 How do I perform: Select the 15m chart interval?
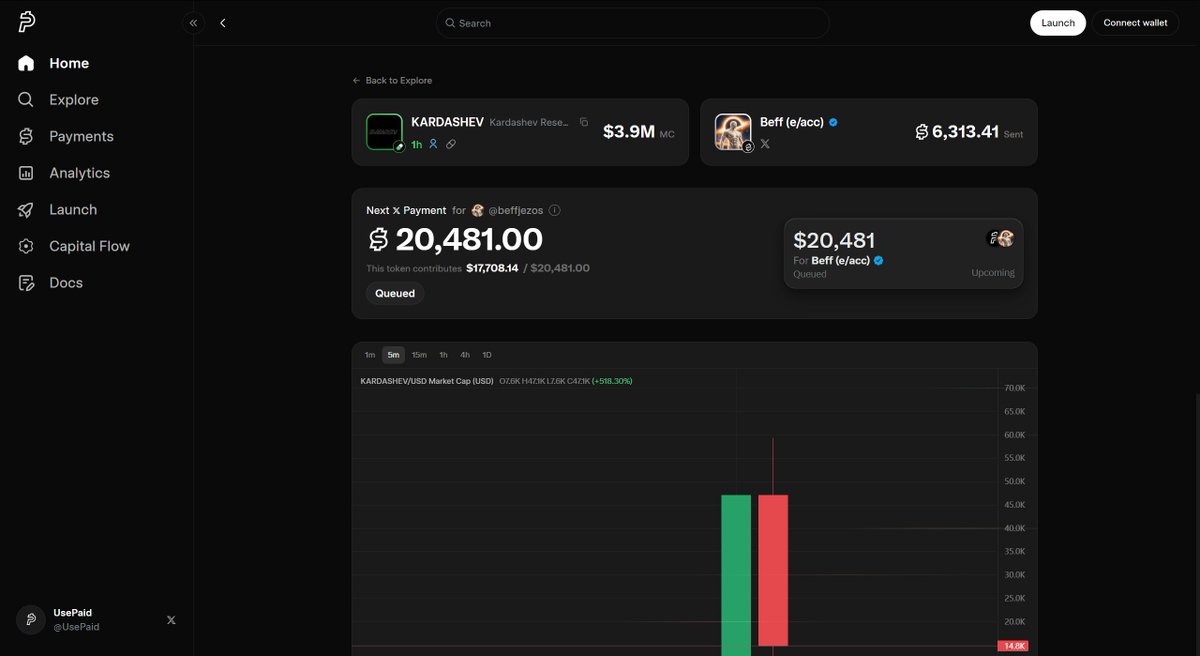click(x=419, y=355)
